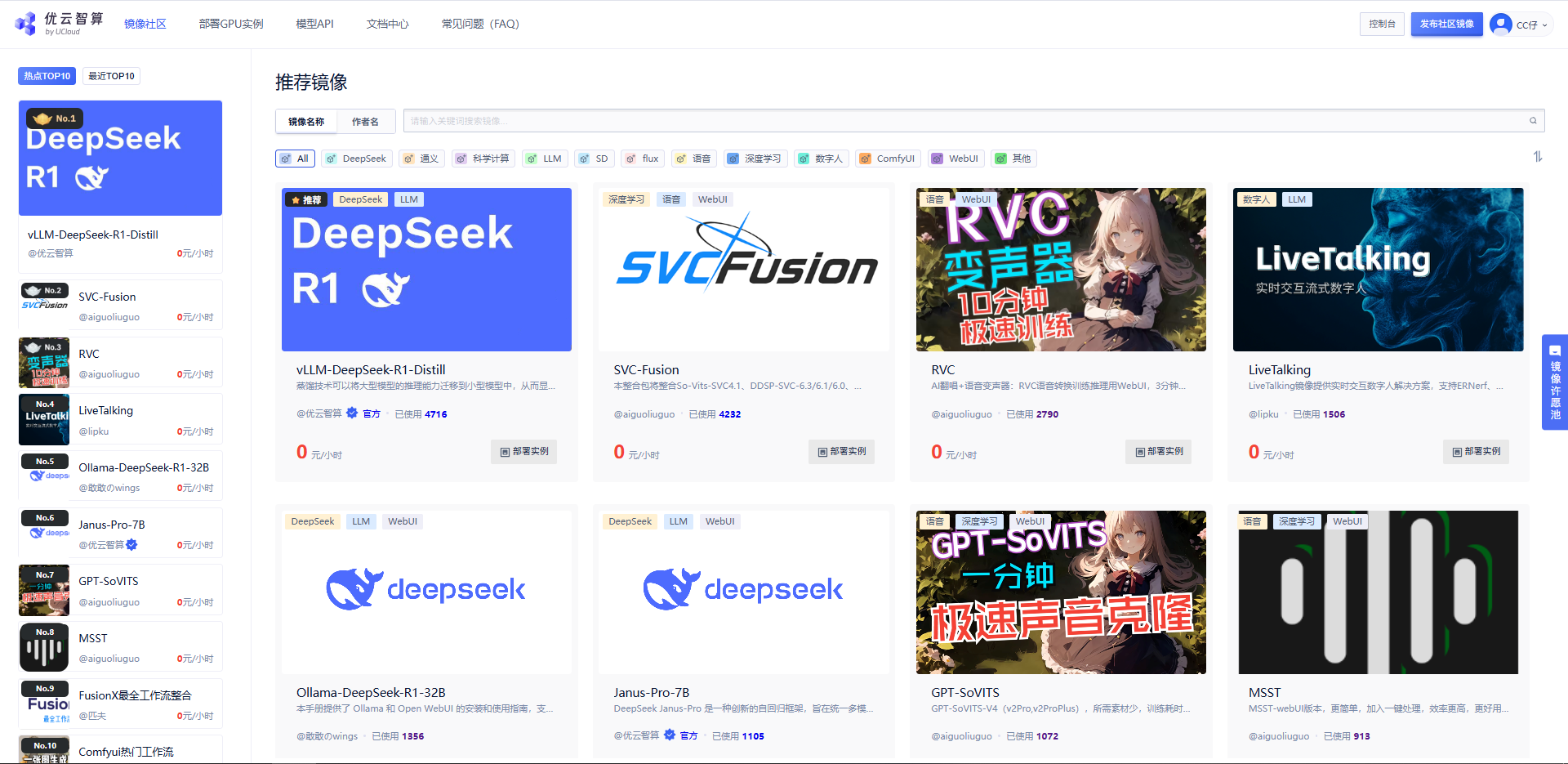This screenshot has width=1568, height=764.
Task: Filter by flux tag
Action: pos(643,159)
